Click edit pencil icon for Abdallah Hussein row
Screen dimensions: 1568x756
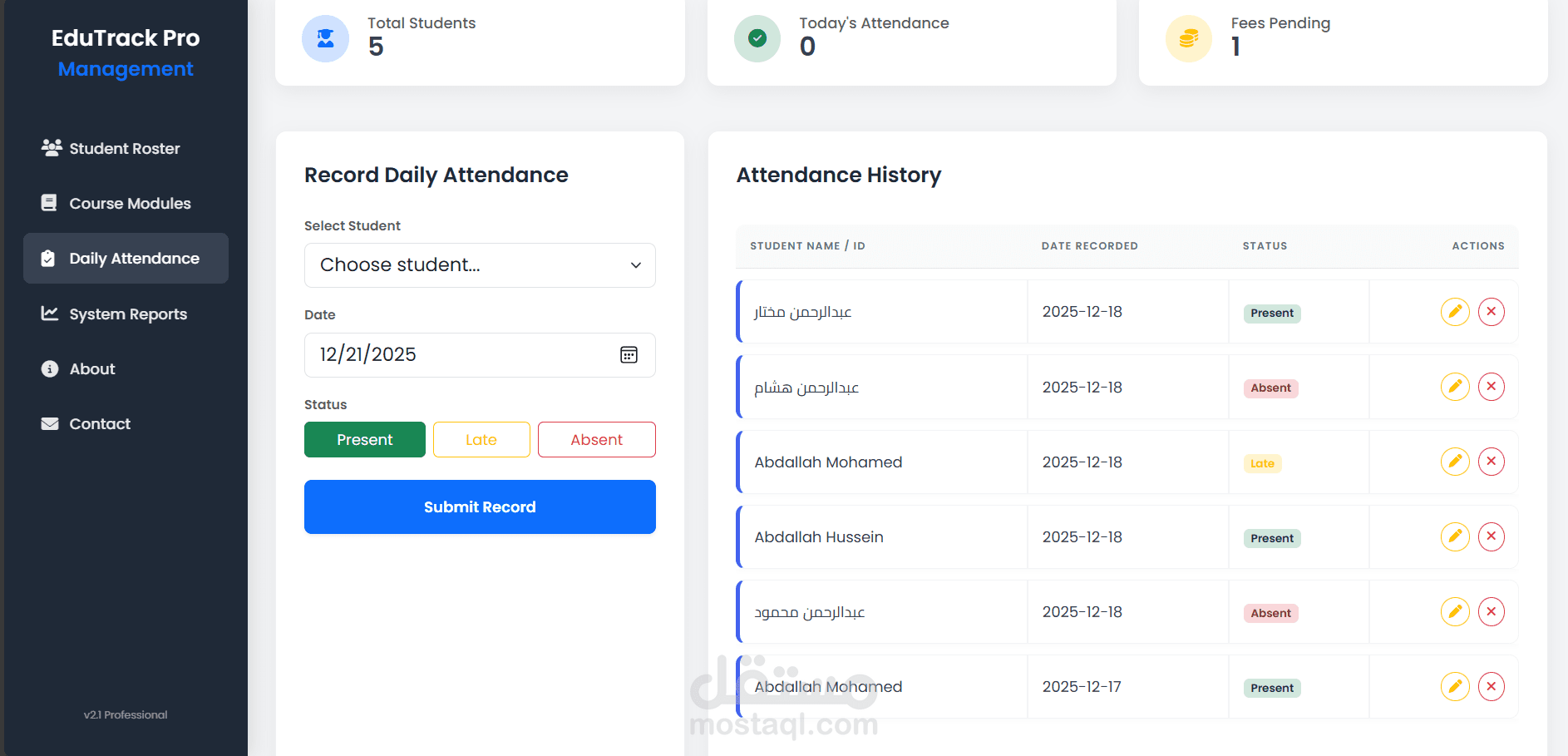coord(1455,536)
